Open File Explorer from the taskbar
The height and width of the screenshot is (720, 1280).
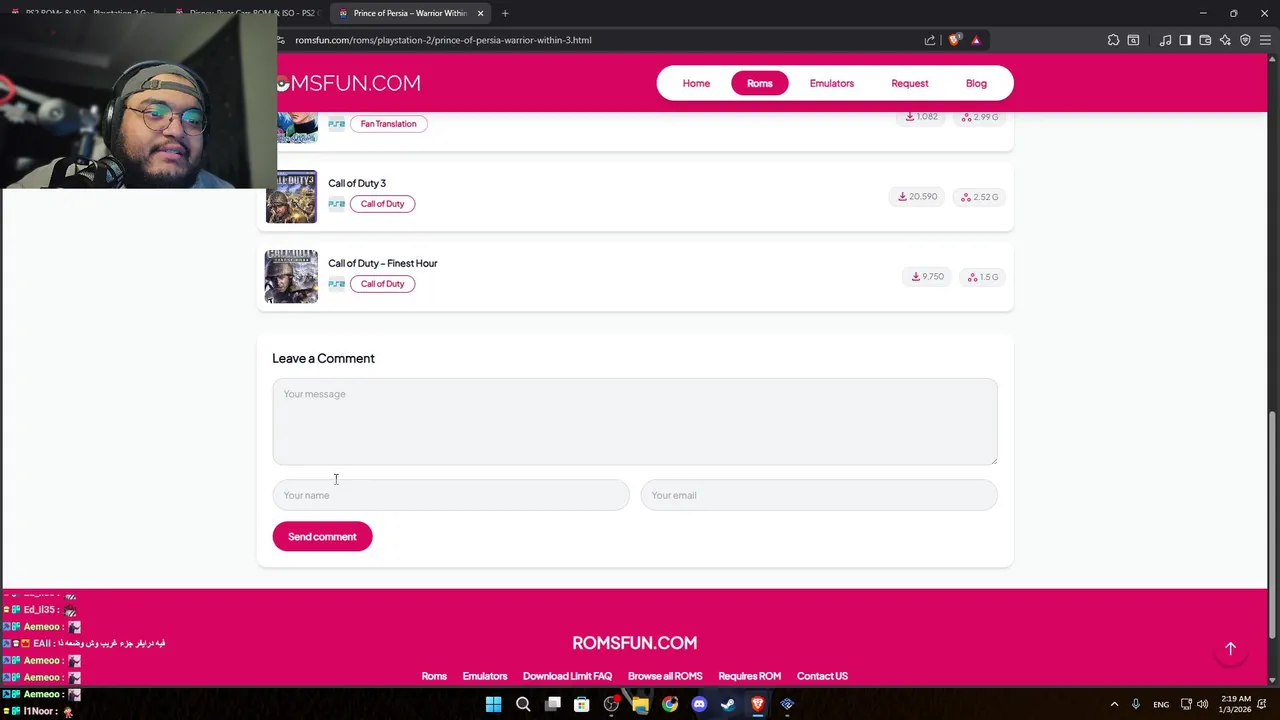tap(640, 704)
